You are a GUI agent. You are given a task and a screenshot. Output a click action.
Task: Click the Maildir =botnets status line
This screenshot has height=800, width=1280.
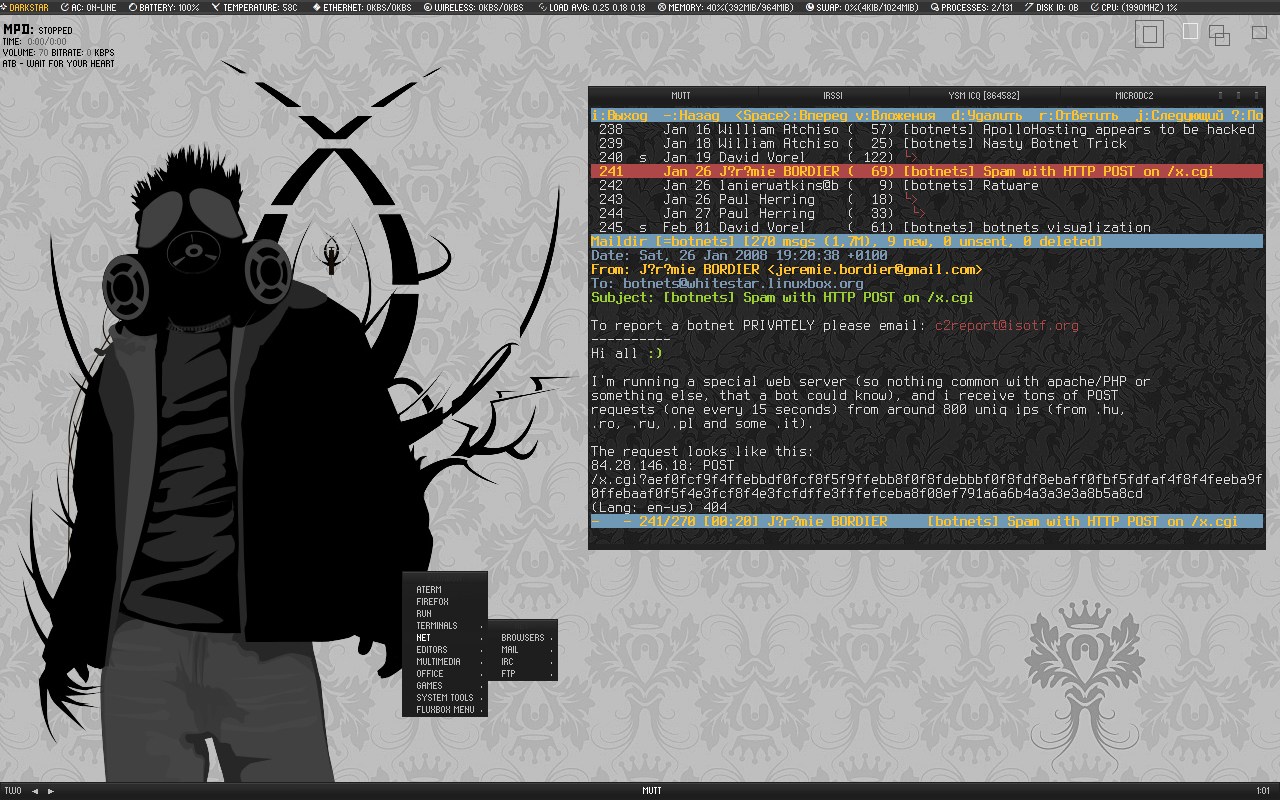point(927,242)
